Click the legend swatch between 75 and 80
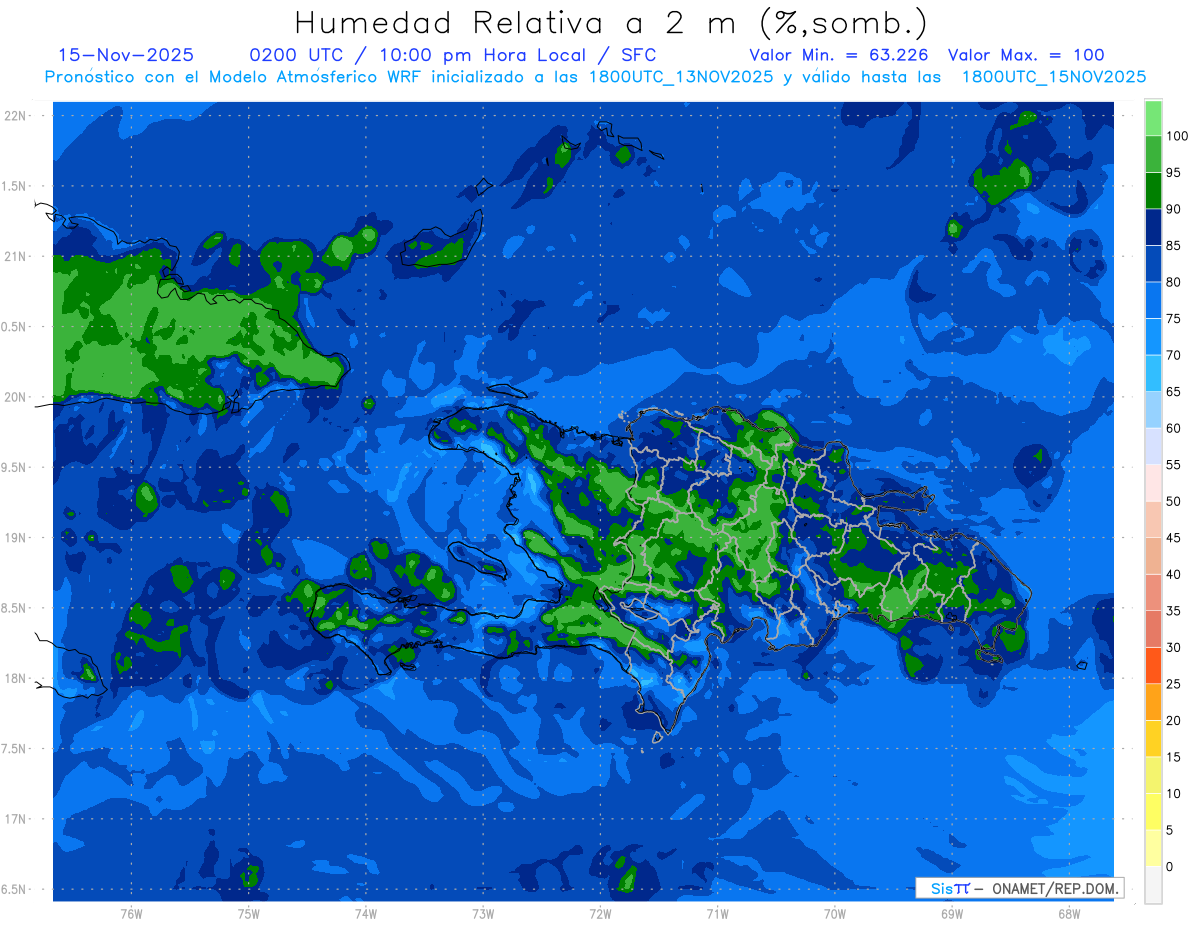1200x927 pixels. pyautogui.click(x=1153, y=300)
